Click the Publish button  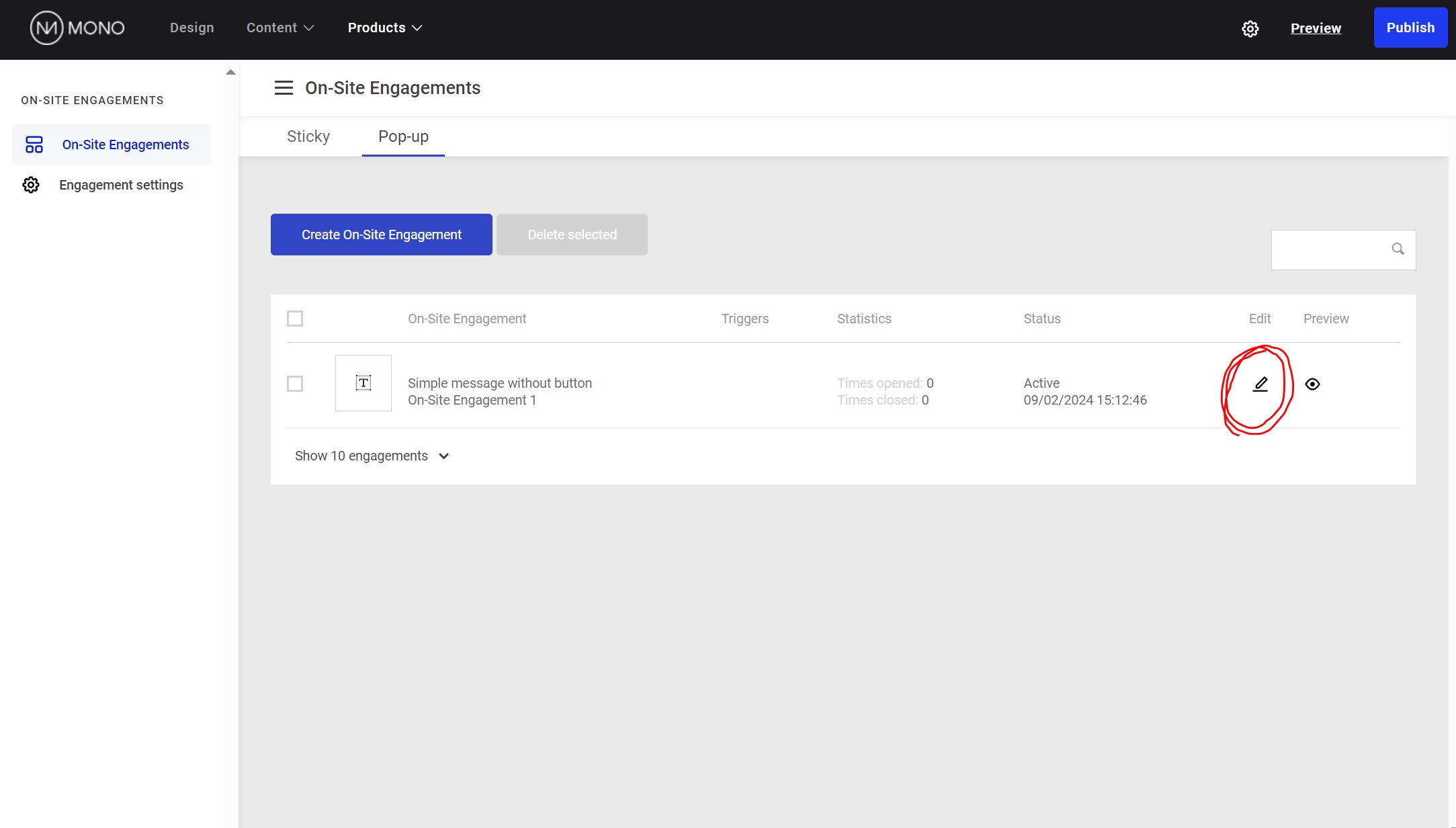[1410, 28]
